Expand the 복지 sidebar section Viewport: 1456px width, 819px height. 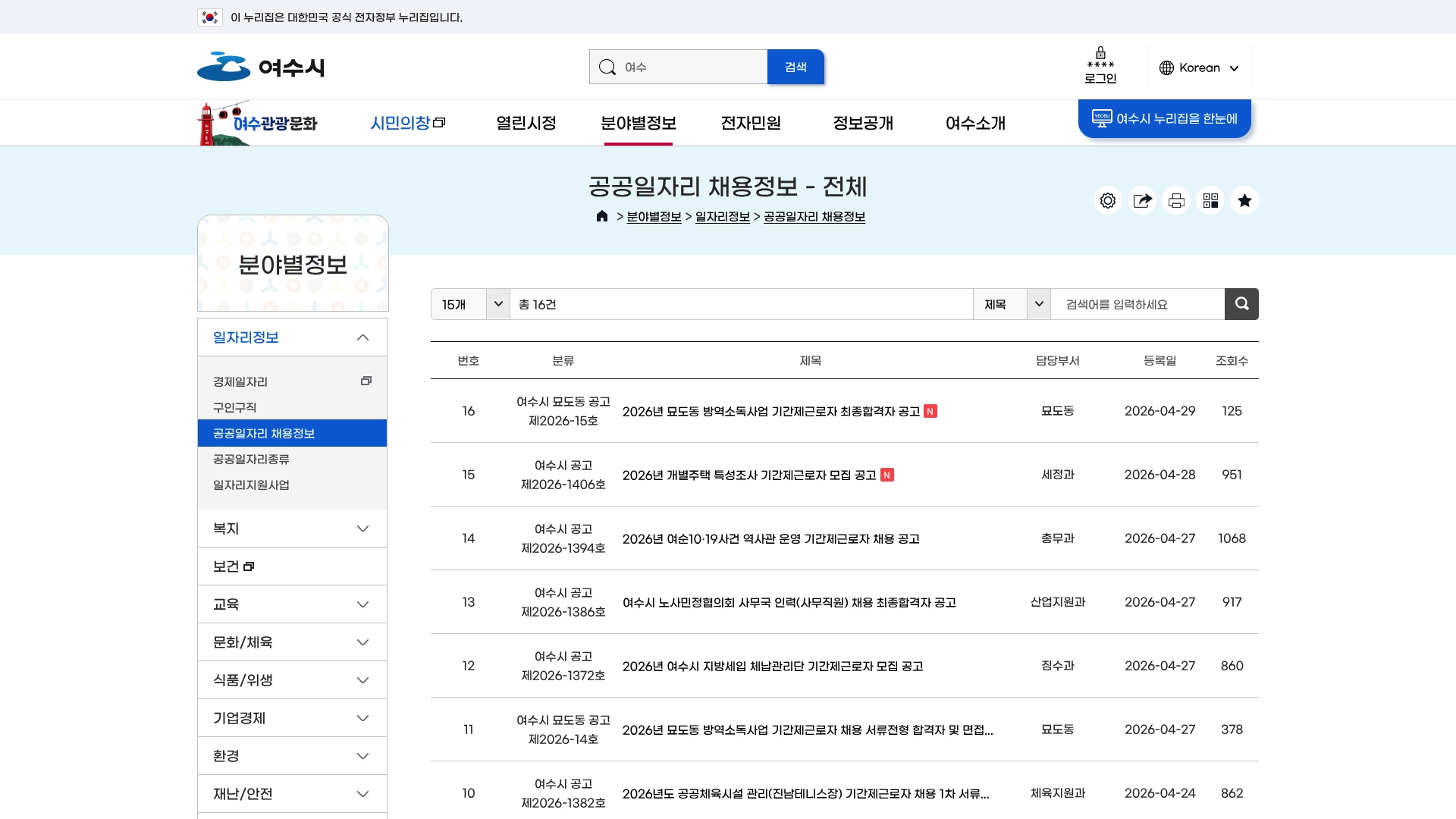pos(292,529)
